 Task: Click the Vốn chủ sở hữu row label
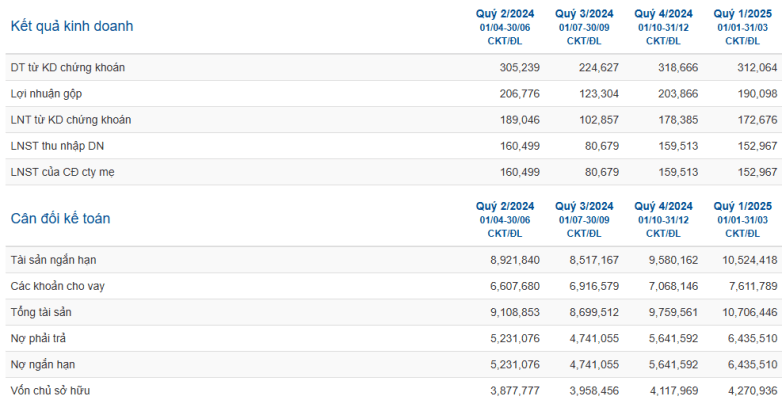[50, 391]
